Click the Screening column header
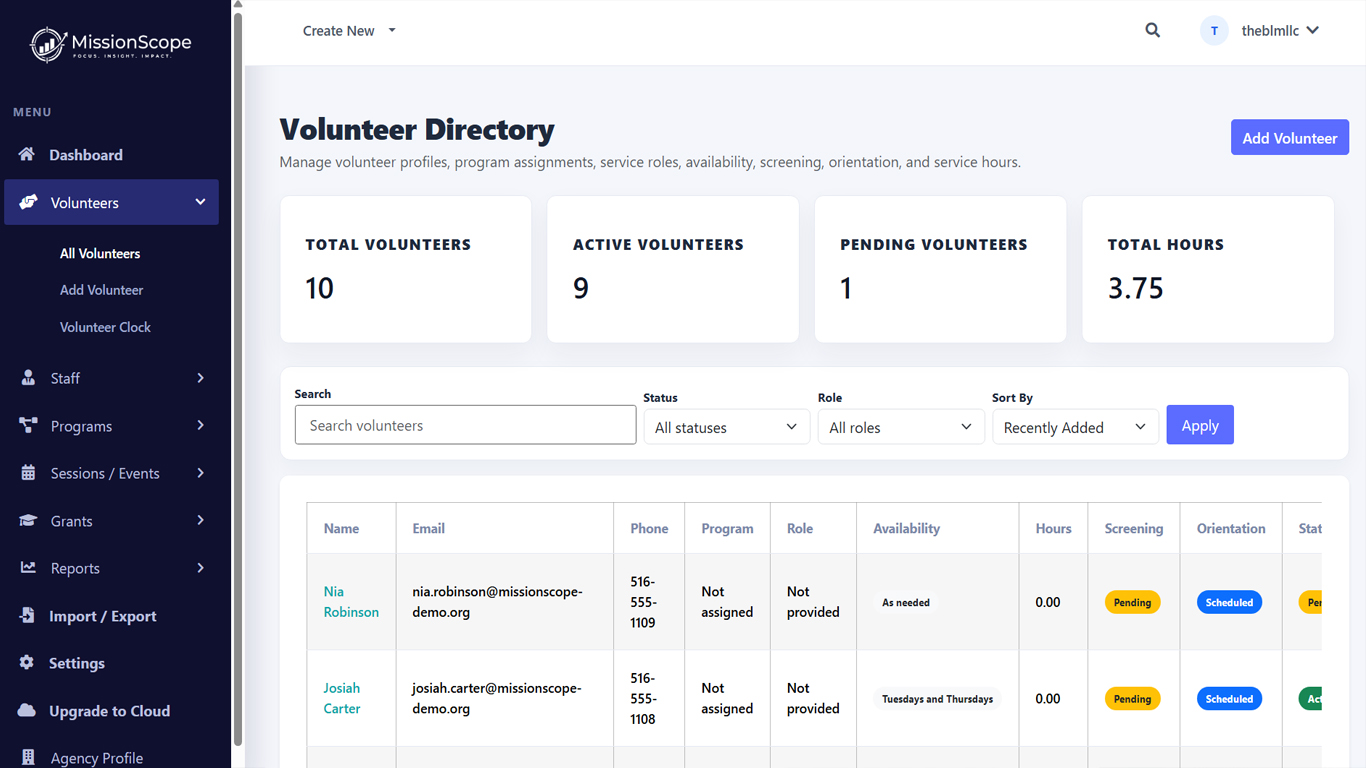 1134,529
